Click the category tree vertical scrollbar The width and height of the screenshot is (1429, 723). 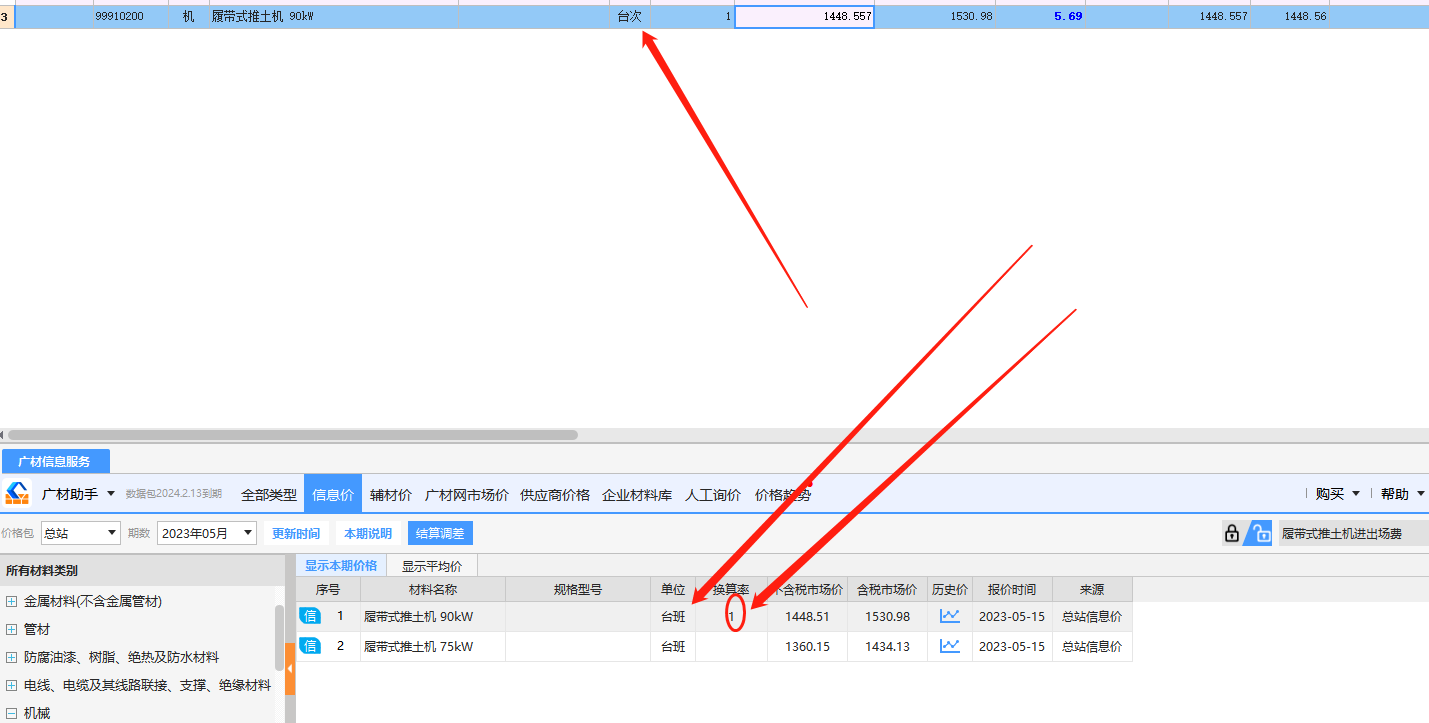[x=279, y=637]
